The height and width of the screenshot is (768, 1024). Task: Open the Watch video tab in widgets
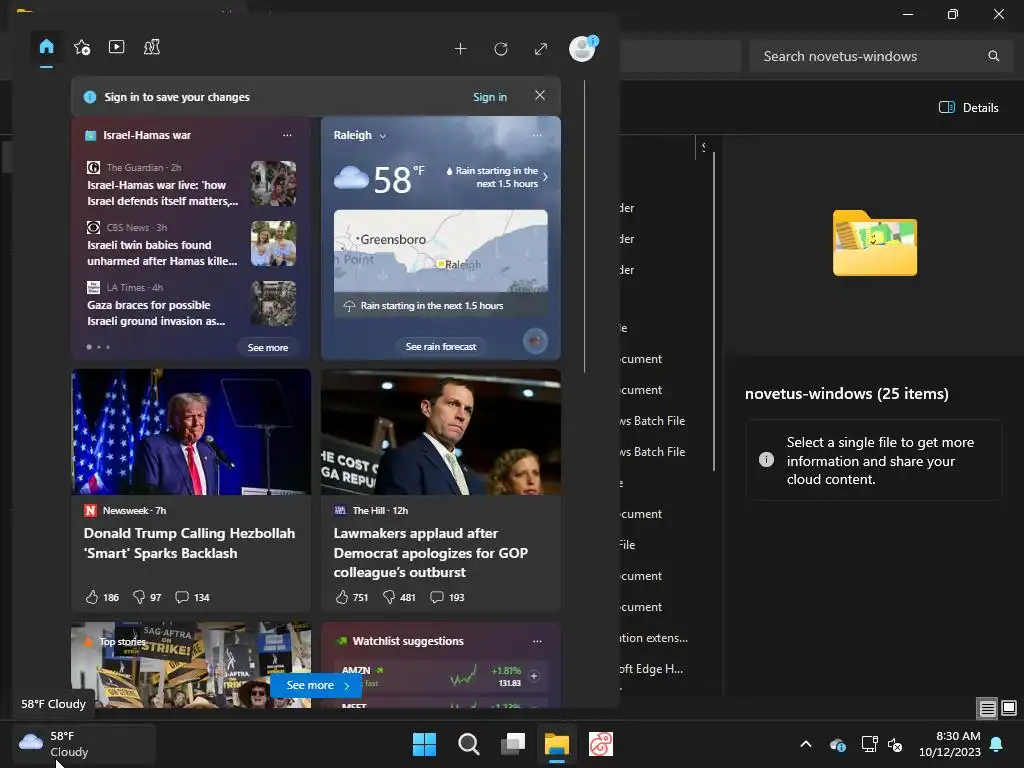117,47
